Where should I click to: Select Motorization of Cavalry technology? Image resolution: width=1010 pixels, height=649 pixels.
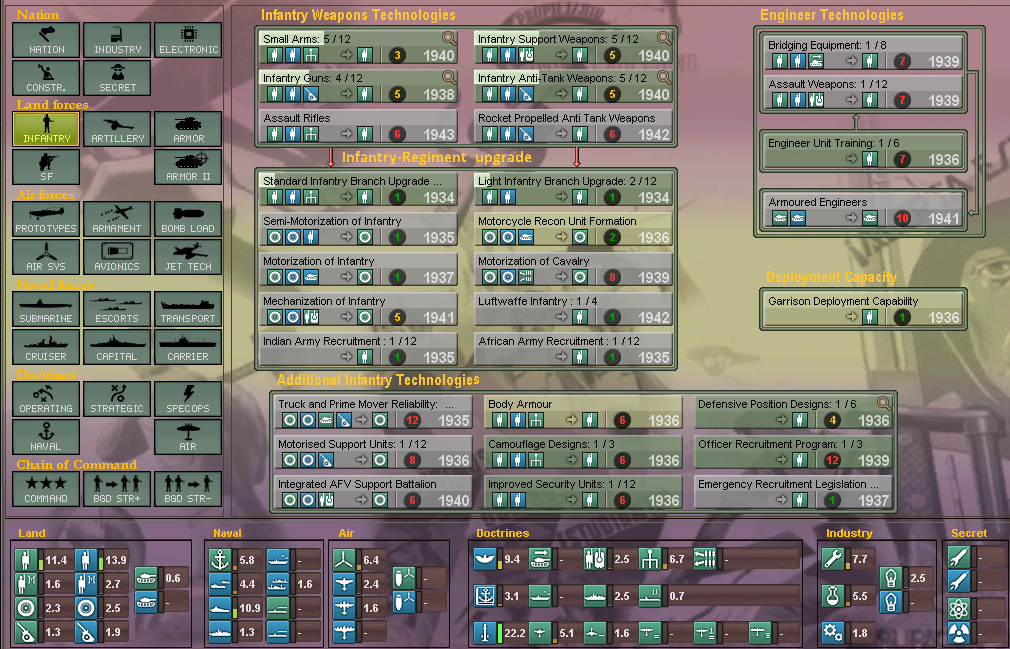pos(573,269)
